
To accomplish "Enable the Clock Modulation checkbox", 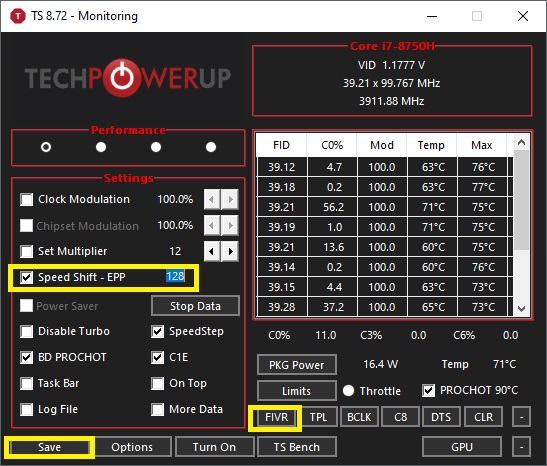I will (x=27, y=200).
